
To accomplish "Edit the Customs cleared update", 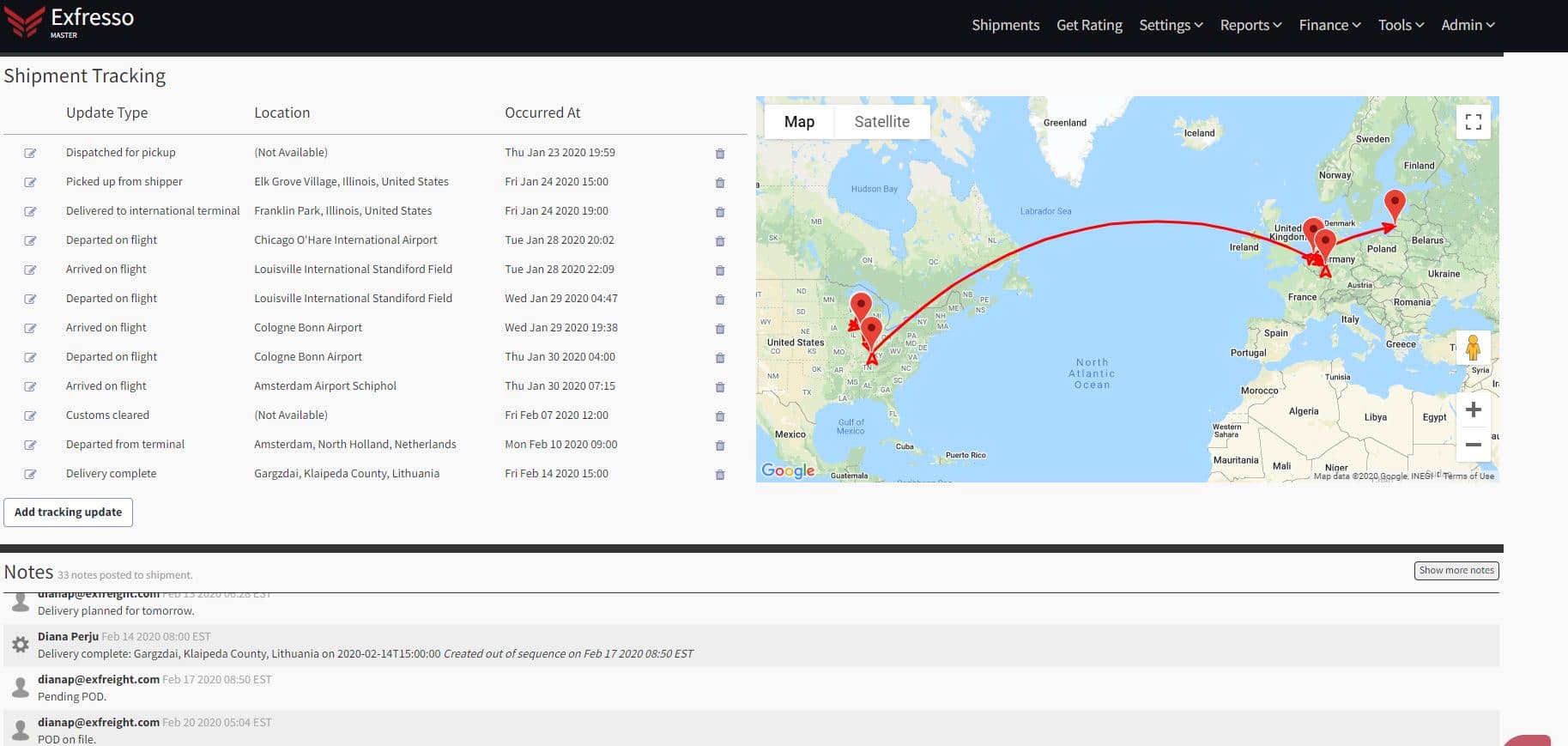I will pyautogui.click(x=30, y=416).
